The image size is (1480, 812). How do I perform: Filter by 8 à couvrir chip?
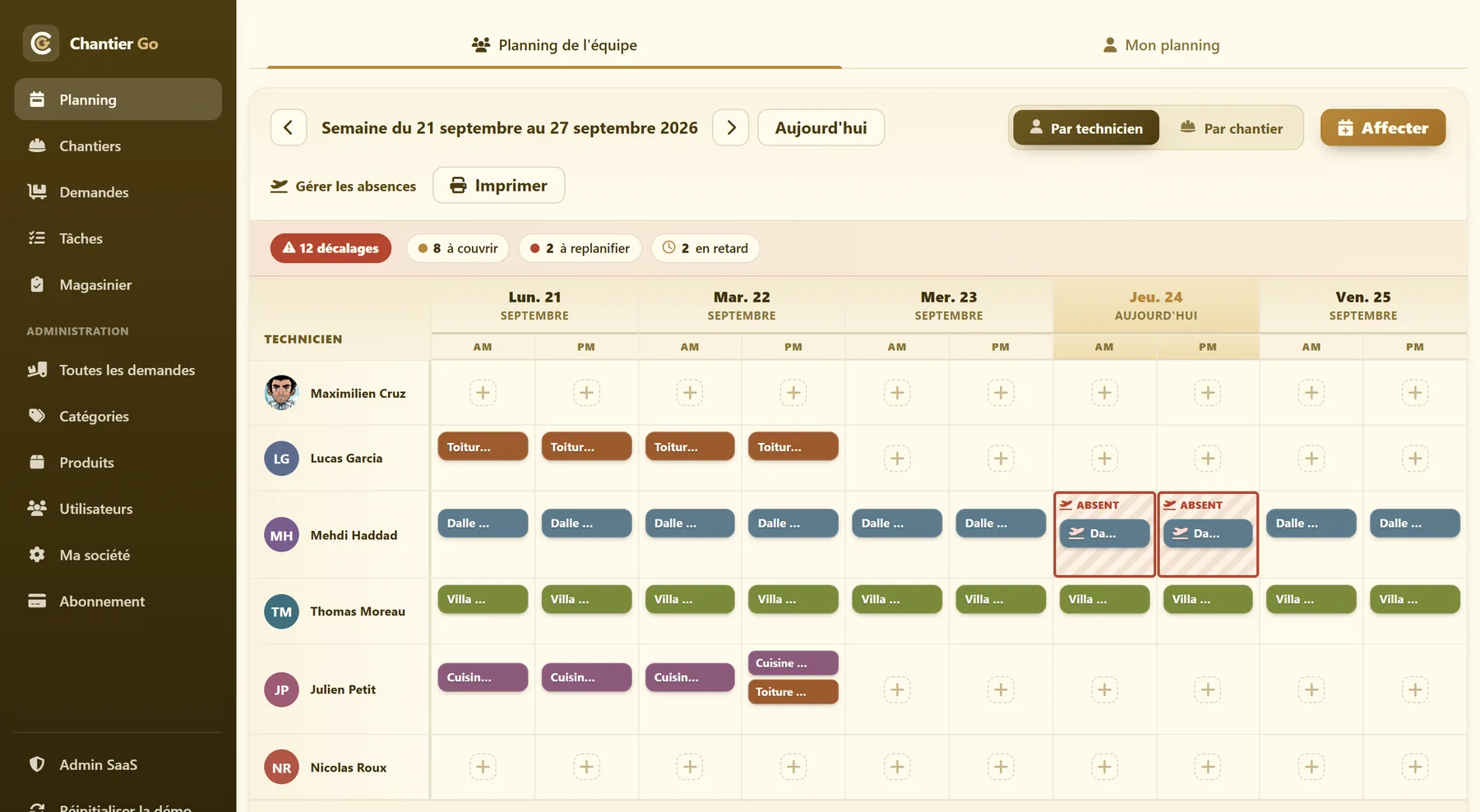pyautogui.click(x=458, y=248)
